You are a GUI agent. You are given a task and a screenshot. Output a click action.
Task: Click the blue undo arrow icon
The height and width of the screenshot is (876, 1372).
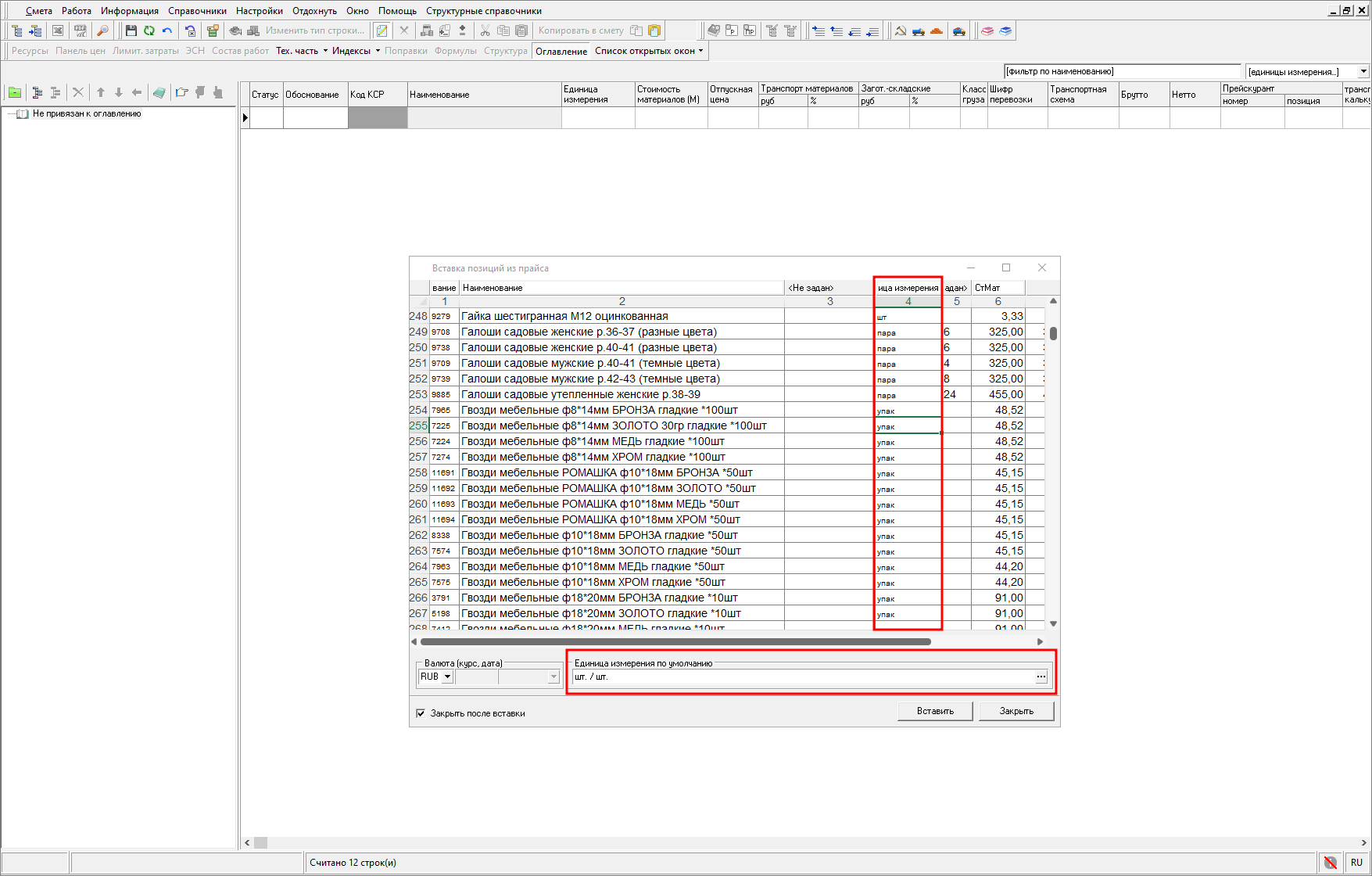pyautogui.click(x=167, y=31)
